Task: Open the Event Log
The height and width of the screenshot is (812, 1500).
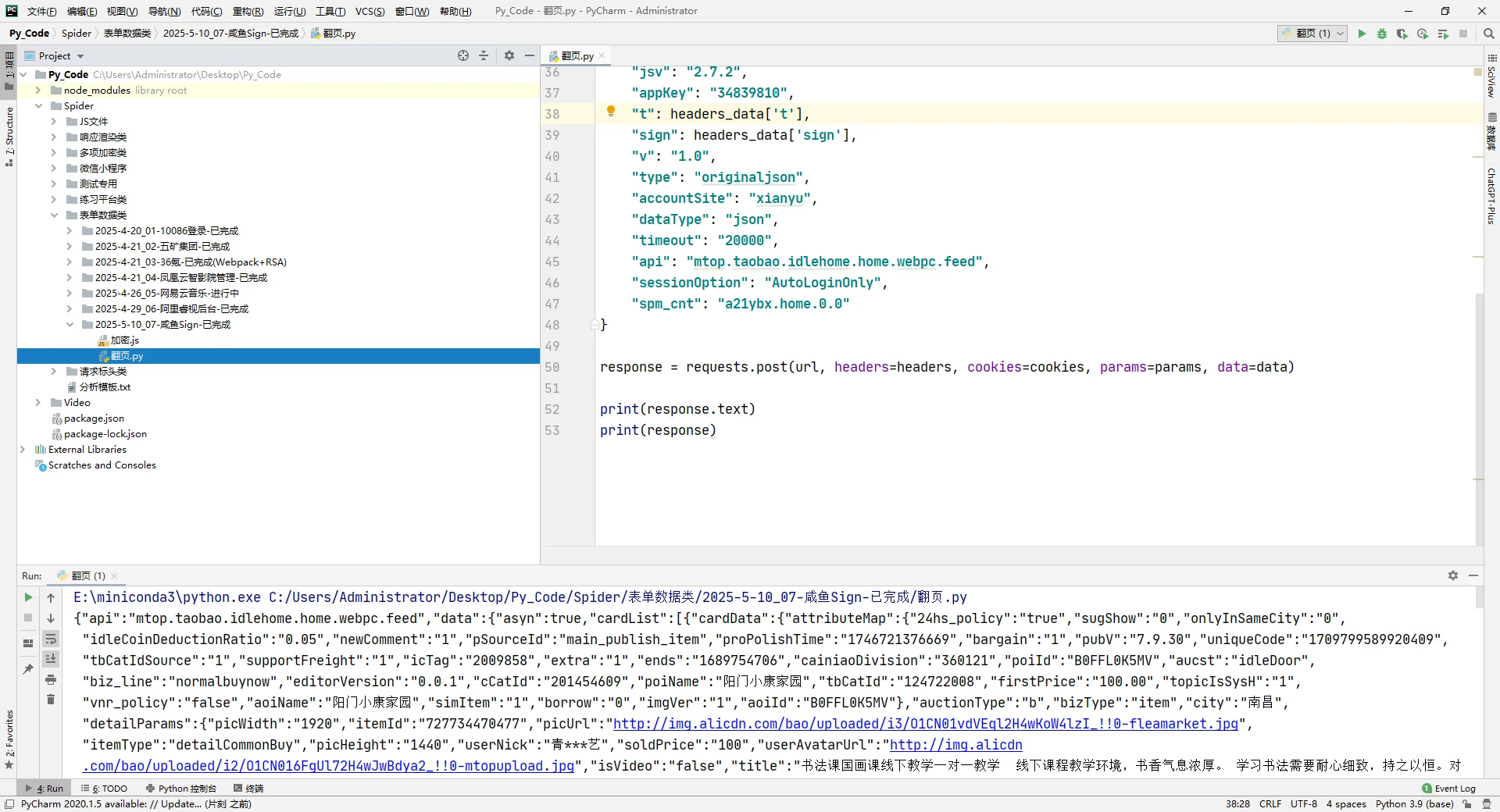Action: click(1448, 789)
